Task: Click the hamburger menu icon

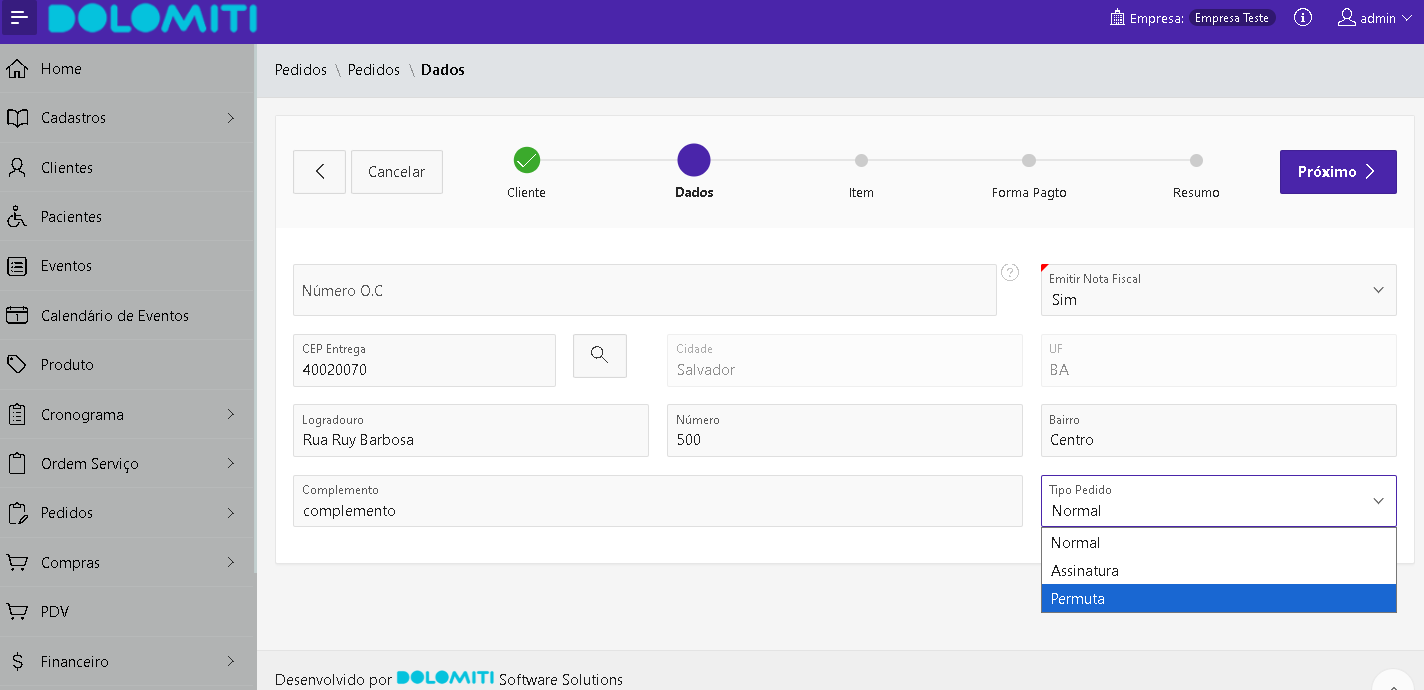Action: point(20,18)
